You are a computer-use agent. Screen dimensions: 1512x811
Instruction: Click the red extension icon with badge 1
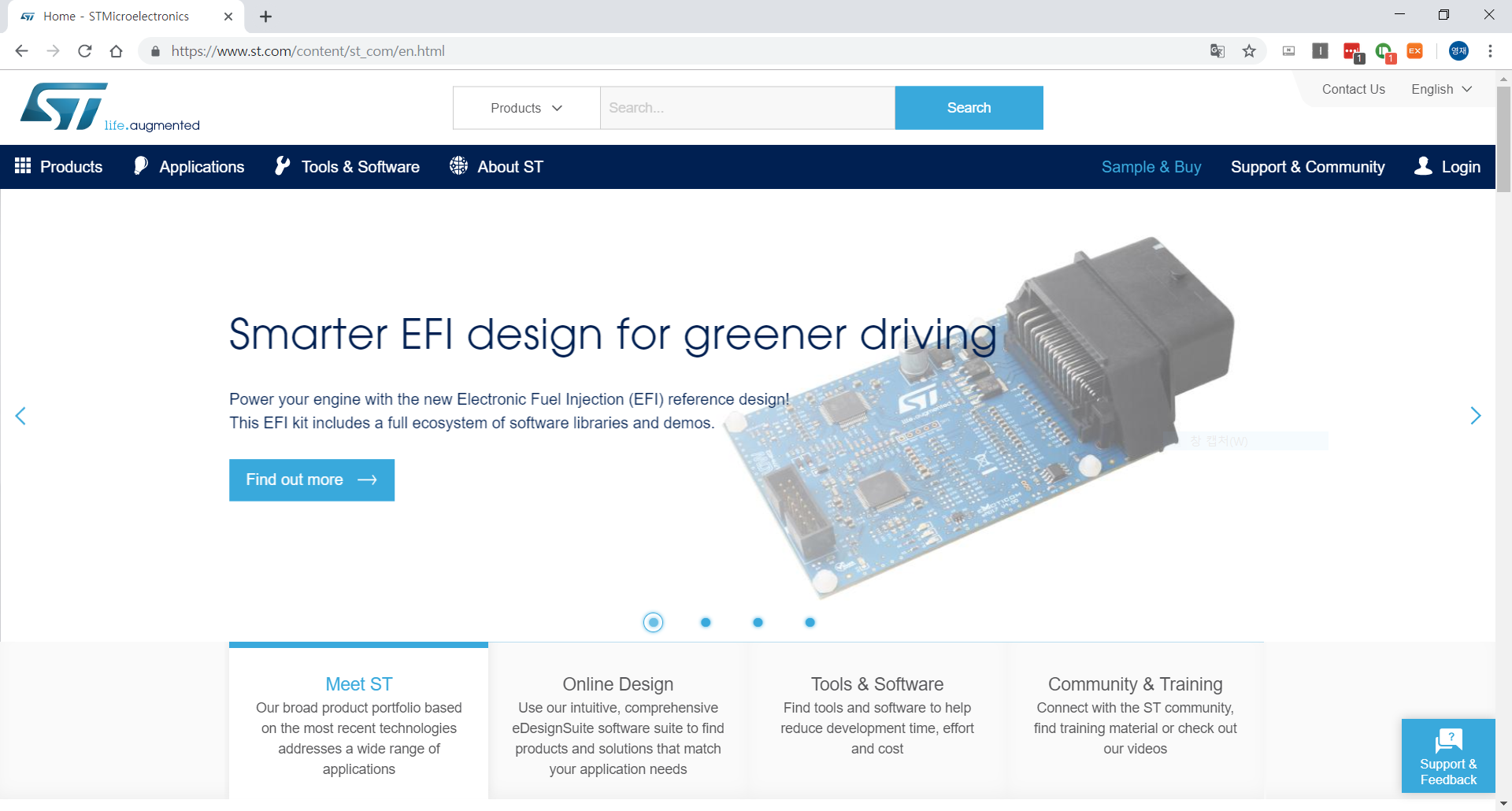[x=1353, y=52]
